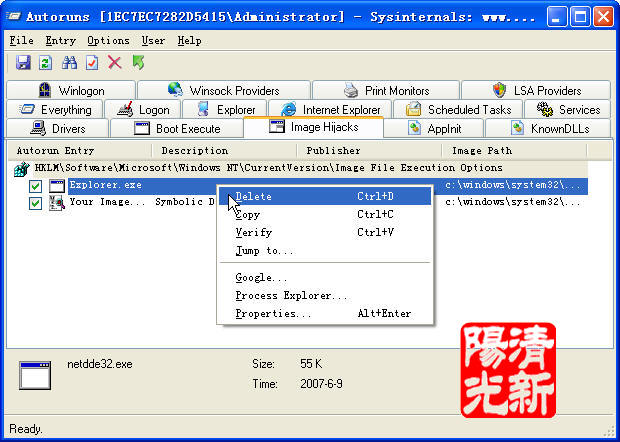
Task: Sort by the Description column header
Action: 225,150
